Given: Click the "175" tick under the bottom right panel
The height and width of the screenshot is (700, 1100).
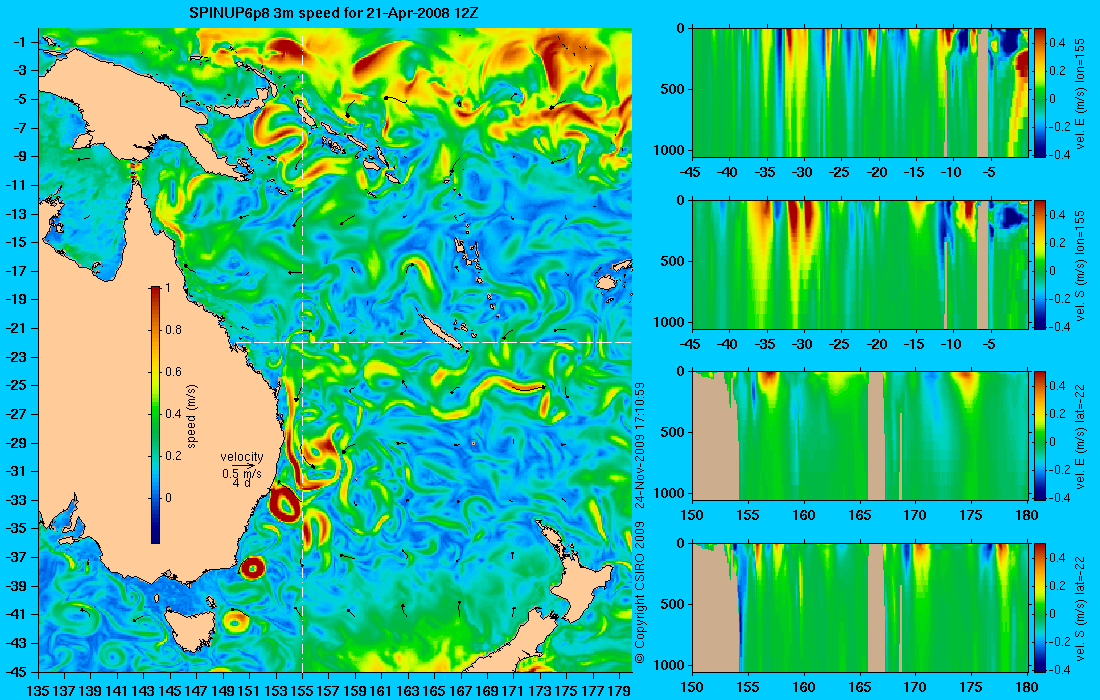Looking at the screenshot, I should 971,687.
